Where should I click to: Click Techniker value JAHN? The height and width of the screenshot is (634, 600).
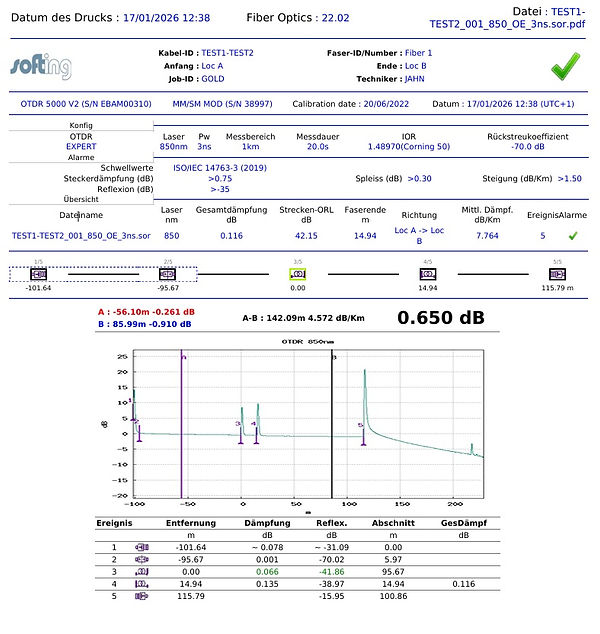click(415, 79)
